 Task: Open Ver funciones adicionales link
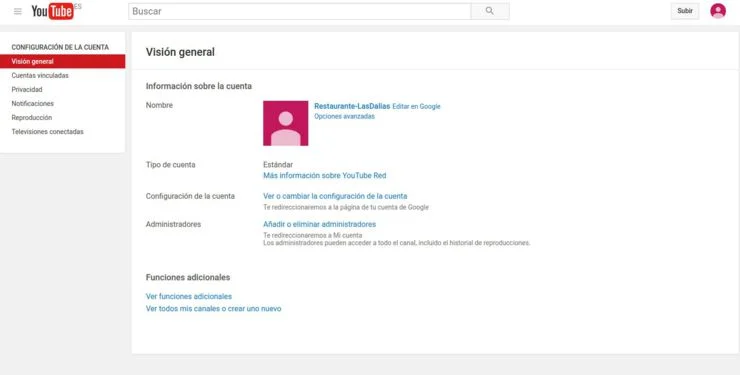[x=189, y=297]
